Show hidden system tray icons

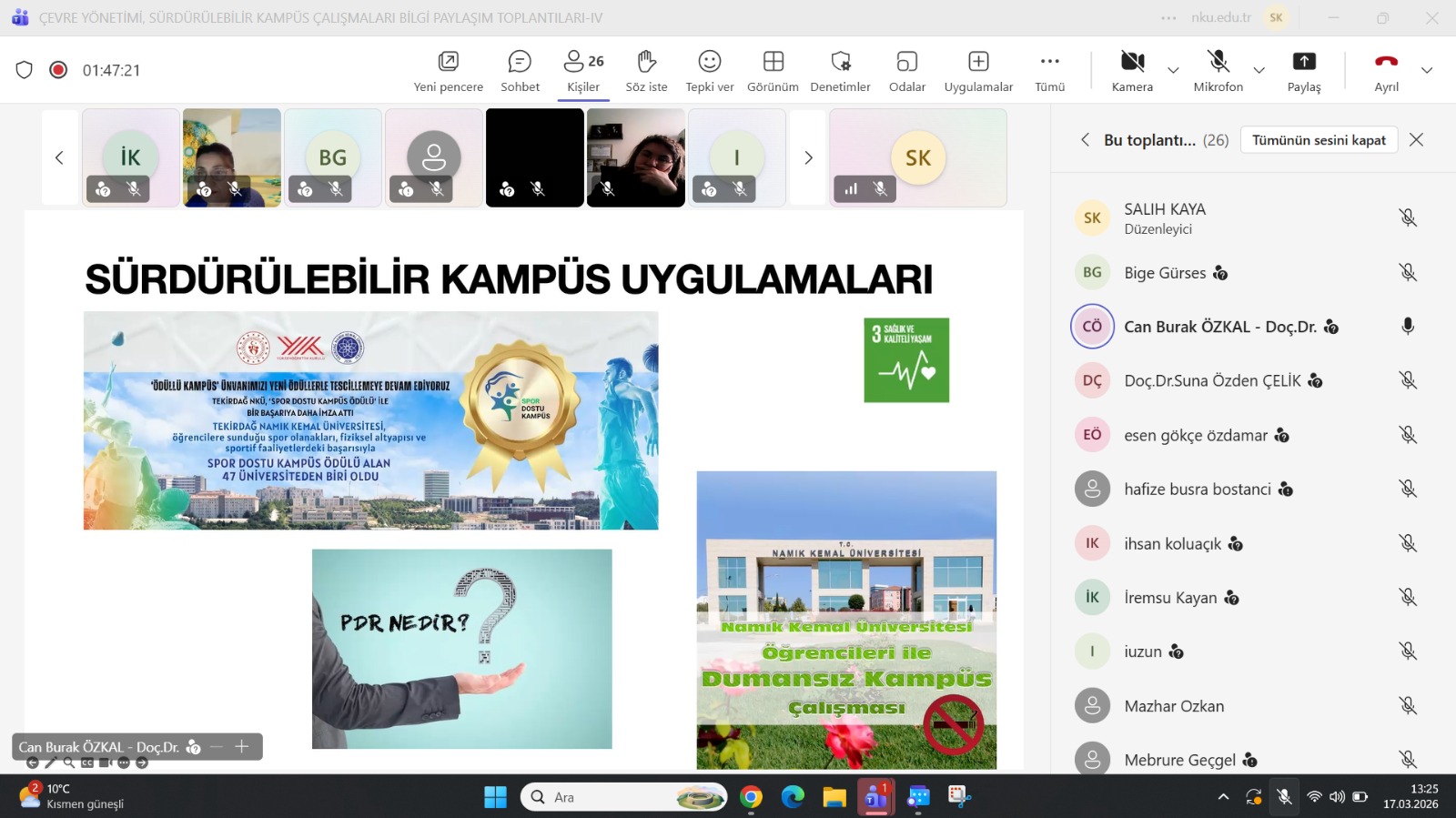coord(1224,798)
